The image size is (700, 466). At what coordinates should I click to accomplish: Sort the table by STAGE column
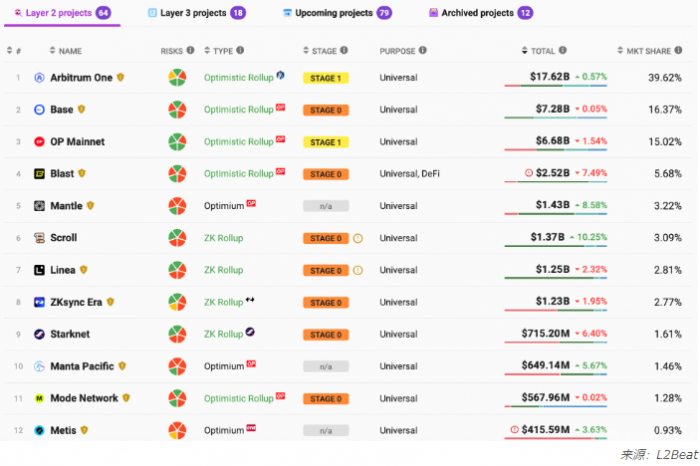coord(320,51)
